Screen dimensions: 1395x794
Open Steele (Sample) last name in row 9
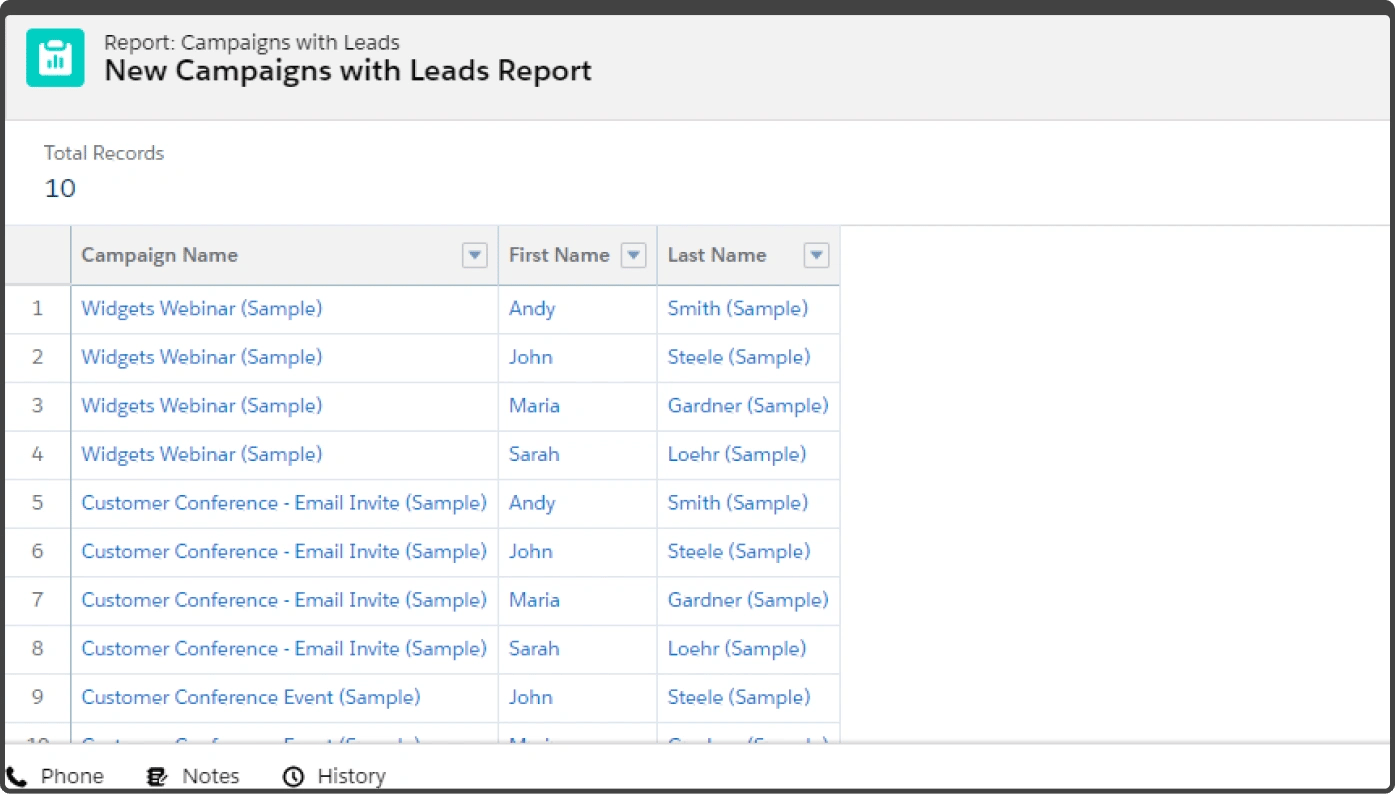[739, 697]
